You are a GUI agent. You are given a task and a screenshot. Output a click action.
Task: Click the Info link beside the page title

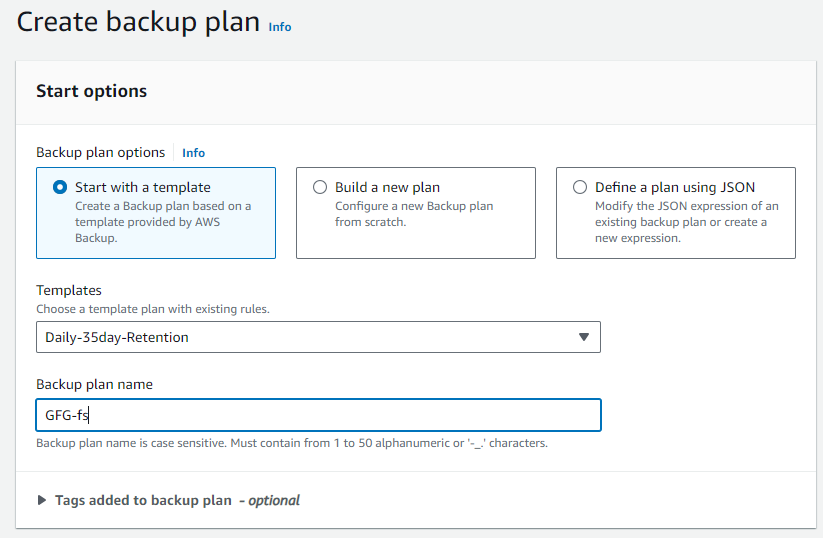tap(280, 27)
